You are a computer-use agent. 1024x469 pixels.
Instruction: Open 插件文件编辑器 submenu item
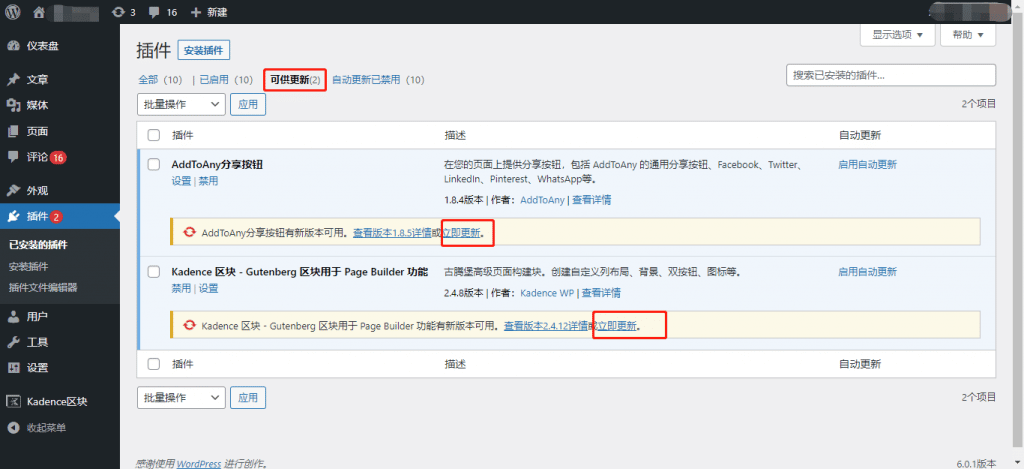click(x=43, y=287)
